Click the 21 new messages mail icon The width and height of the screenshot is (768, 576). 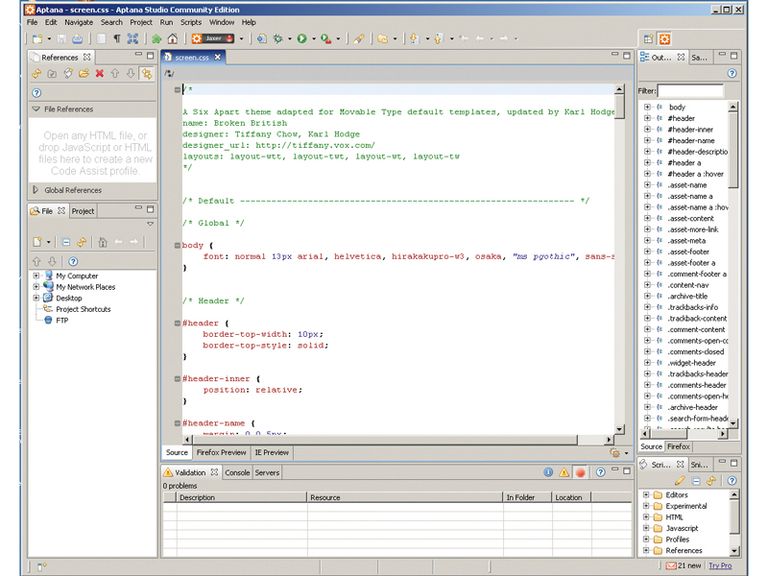pyautogui.click(x=671, y=565)
